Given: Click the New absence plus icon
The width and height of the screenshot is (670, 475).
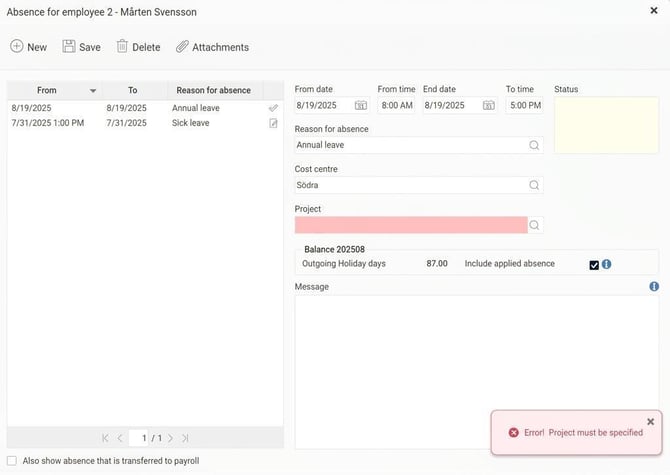Looking at the screenshot, I should [17, 46].
